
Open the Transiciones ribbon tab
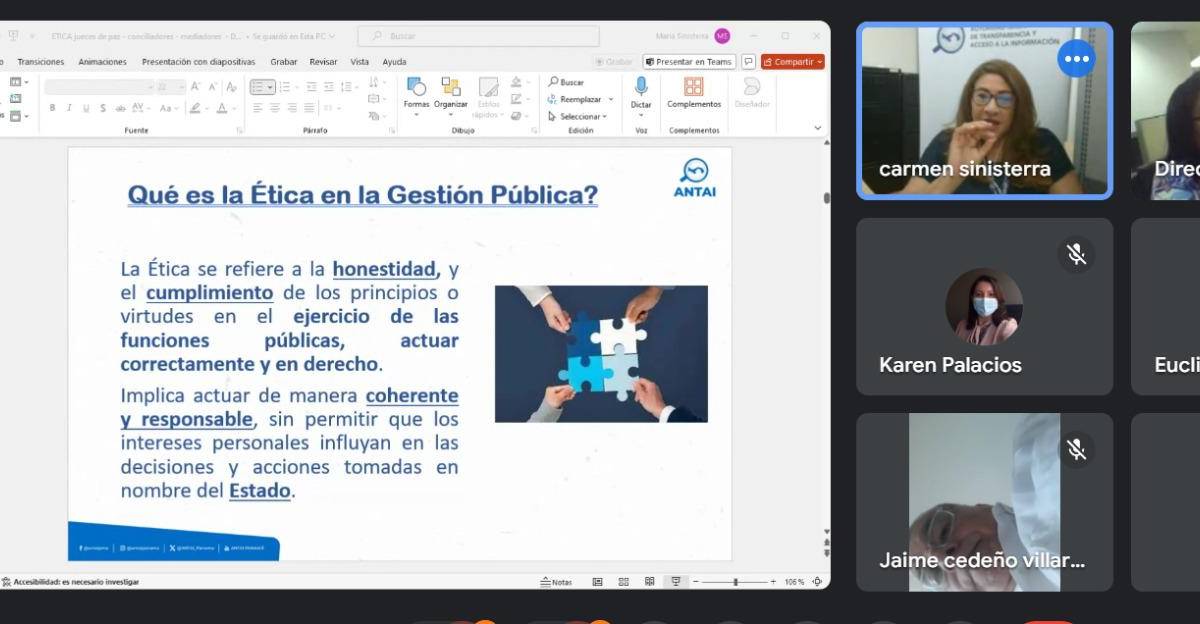pyautogui.click(x=41, y=62)
